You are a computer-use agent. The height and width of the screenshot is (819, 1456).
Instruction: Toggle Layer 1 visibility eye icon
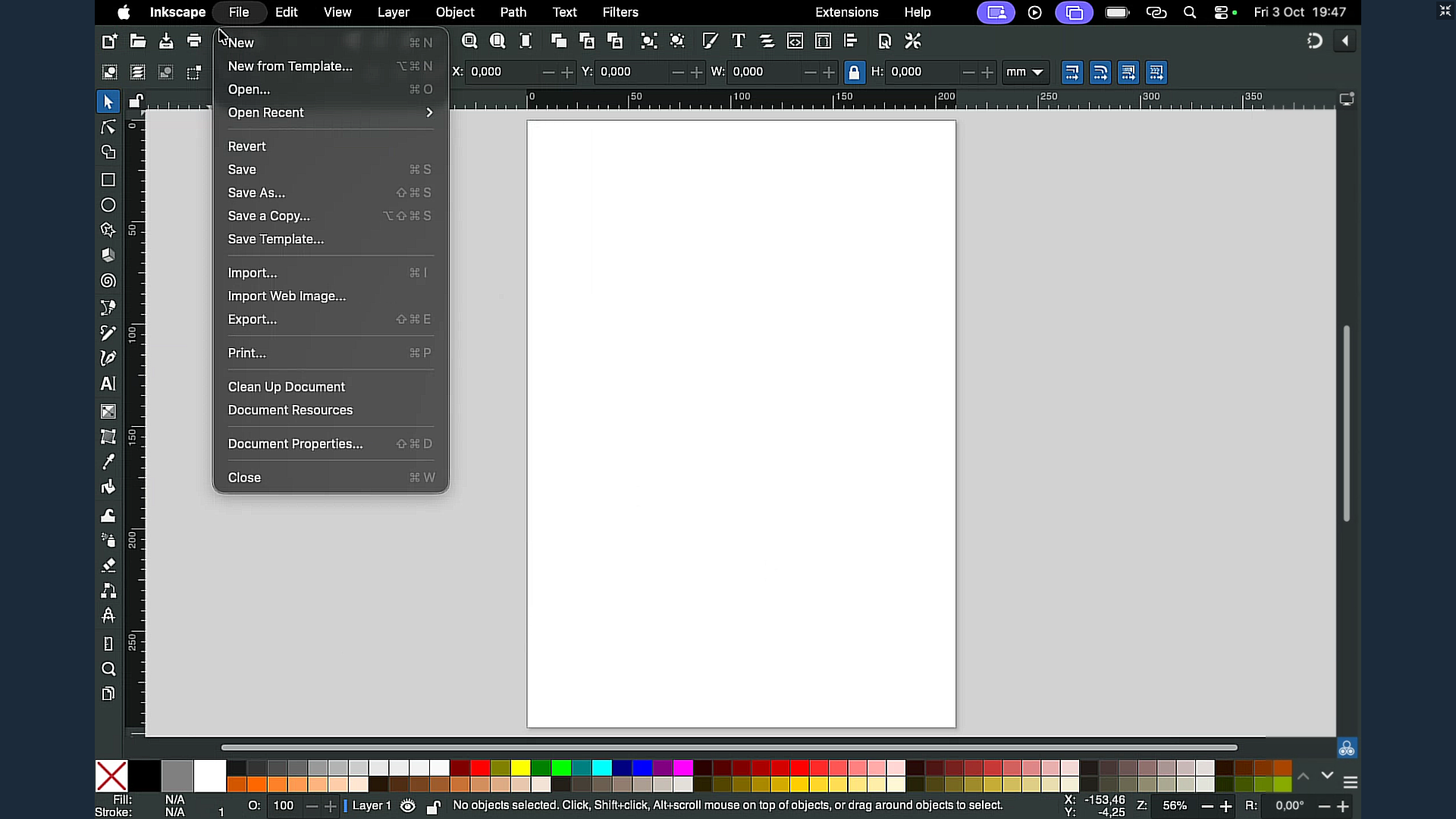(408, 806)
